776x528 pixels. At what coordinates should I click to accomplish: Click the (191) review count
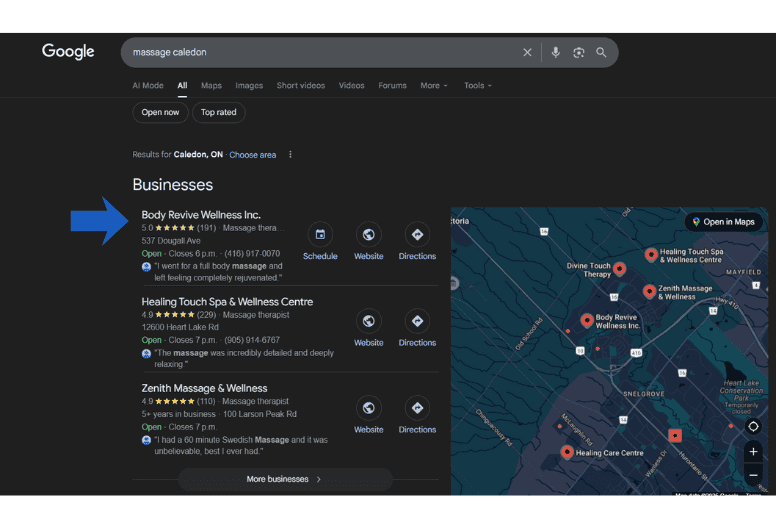[206, 228]
